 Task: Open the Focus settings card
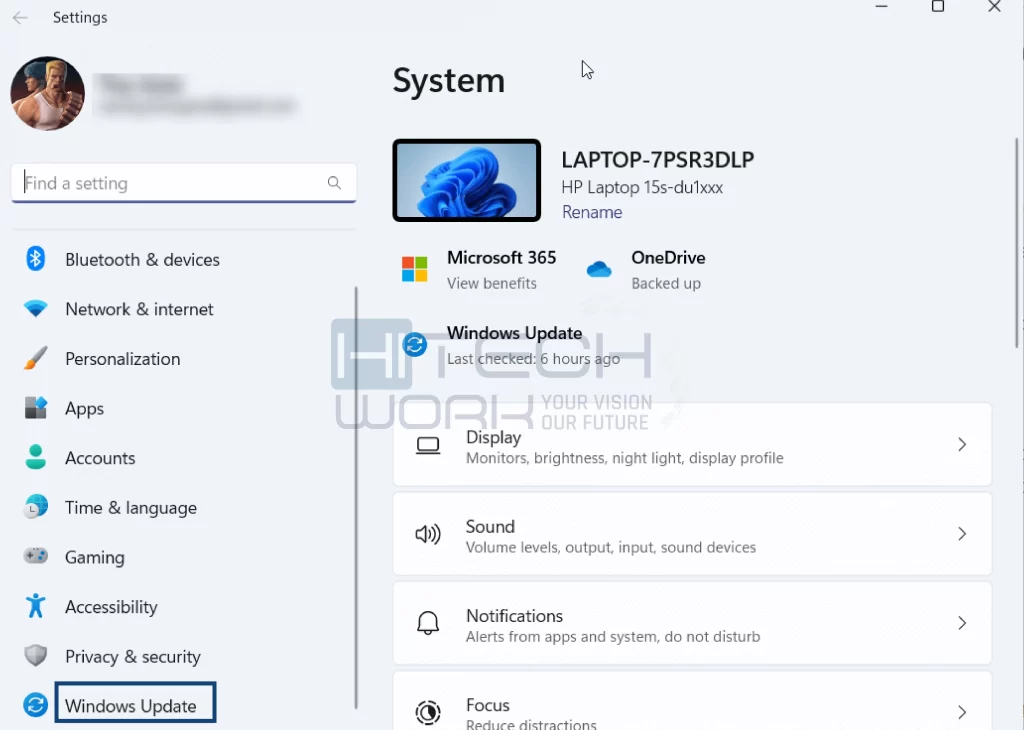coord(692,701)
